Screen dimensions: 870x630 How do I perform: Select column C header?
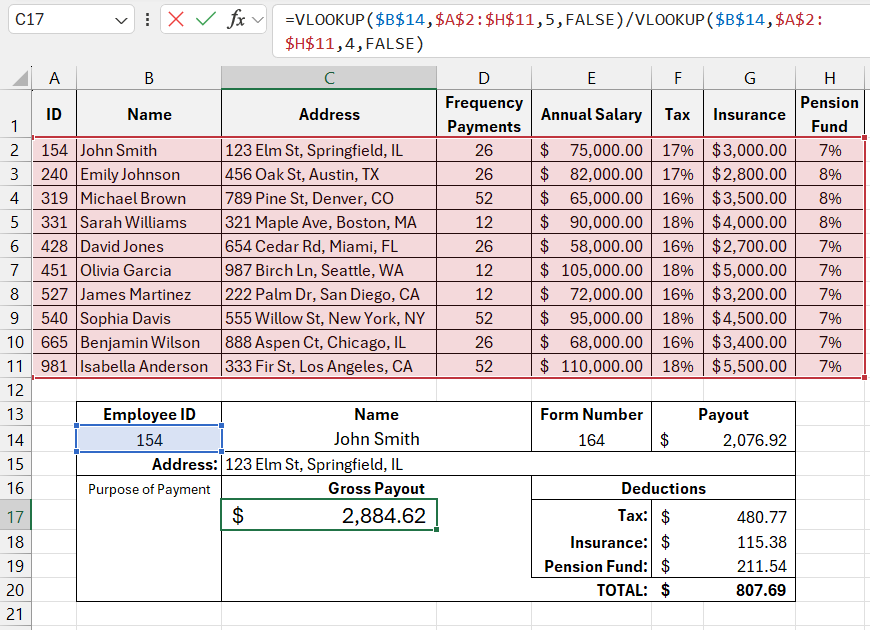click(x=329, y=78)
